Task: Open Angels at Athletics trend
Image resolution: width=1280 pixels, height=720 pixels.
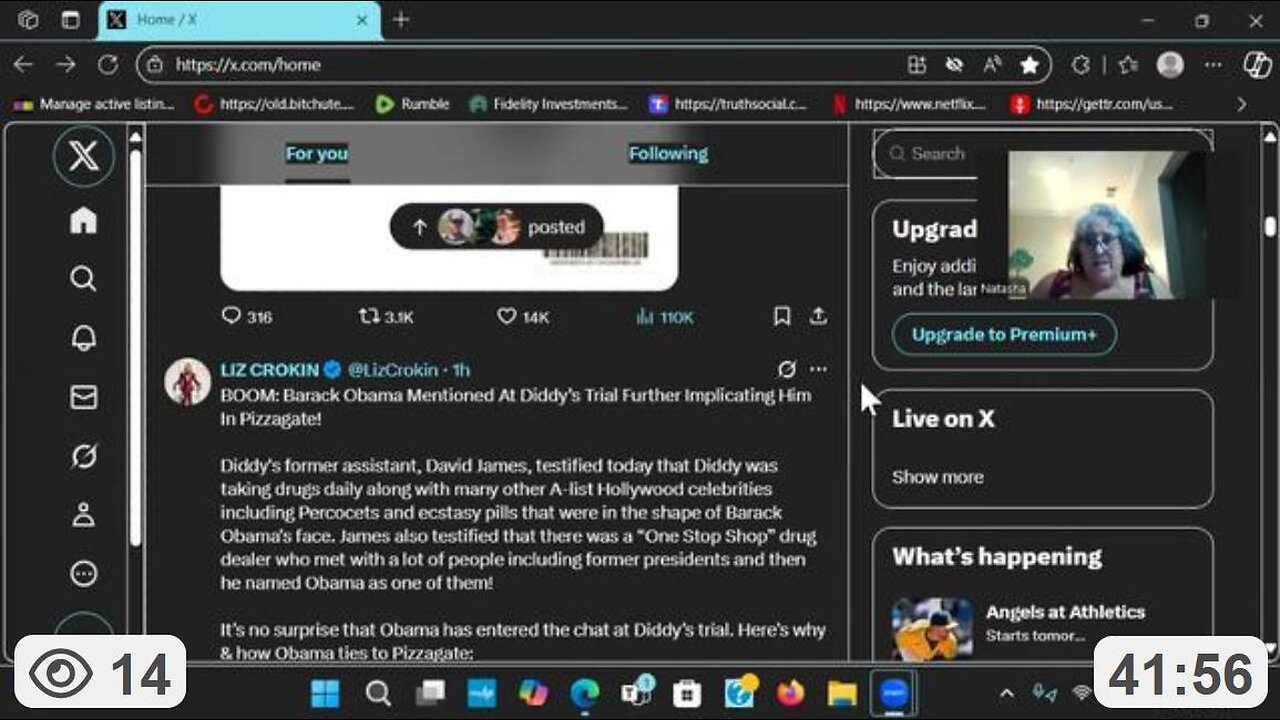Action: 1065,612
